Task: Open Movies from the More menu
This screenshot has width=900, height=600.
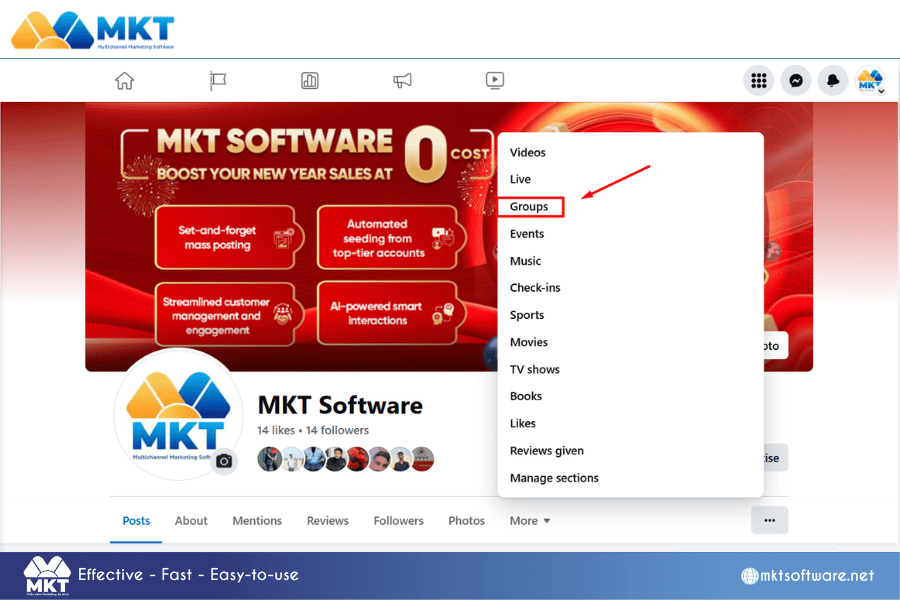Action: click(529, 342)
